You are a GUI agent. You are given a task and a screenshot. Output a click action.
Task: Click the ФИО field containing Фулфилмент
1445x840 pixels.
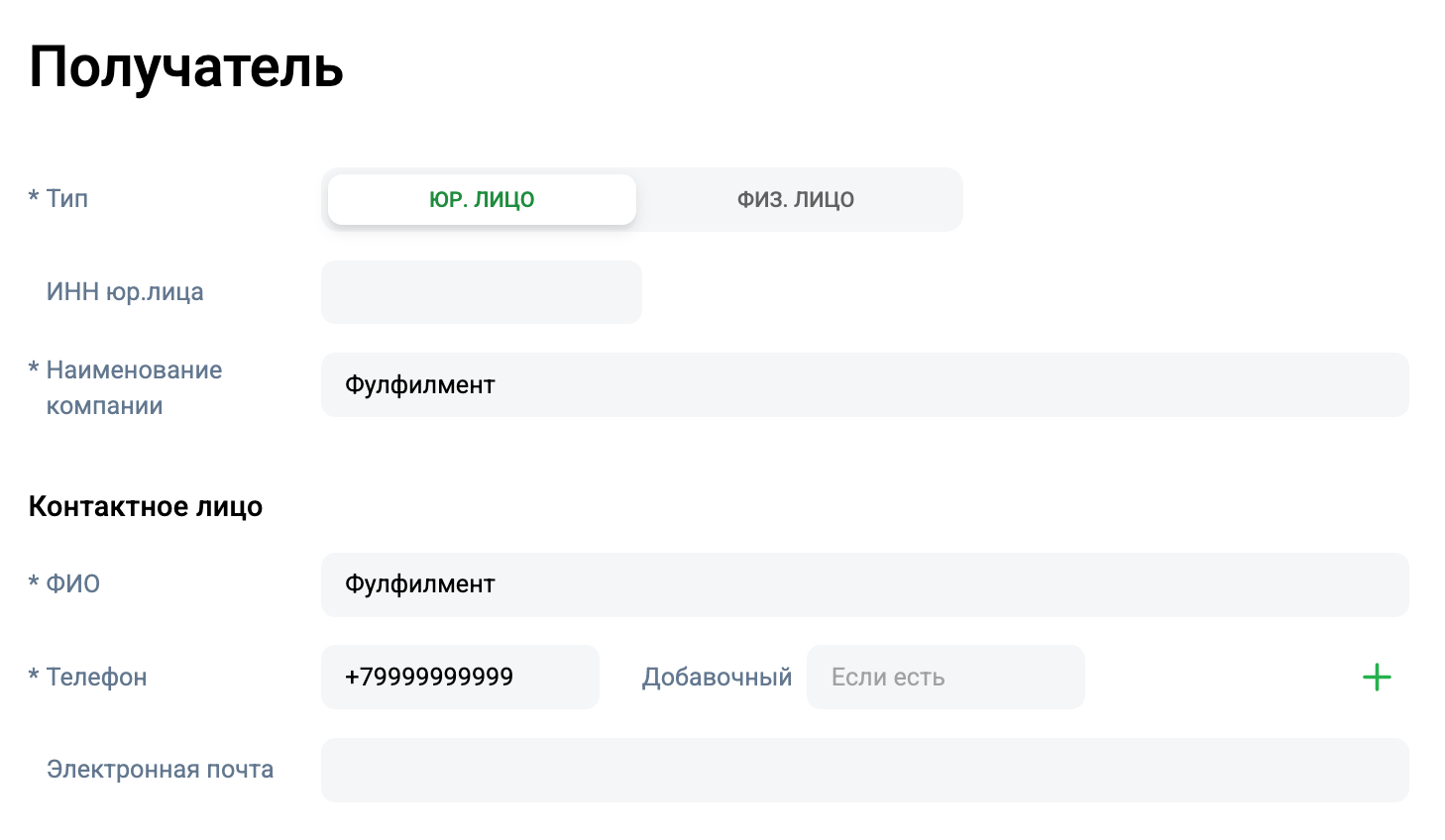(864, 584)
